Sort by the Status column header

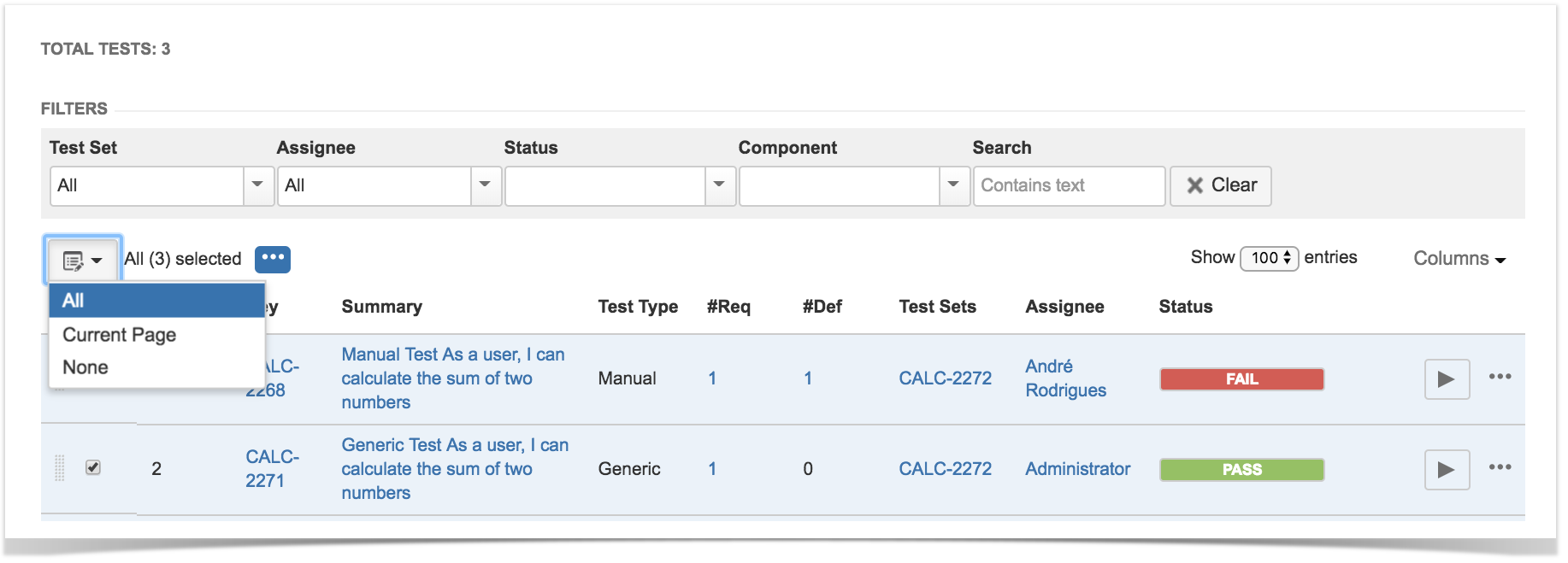pyautogui.click(x=1186, y=307)
